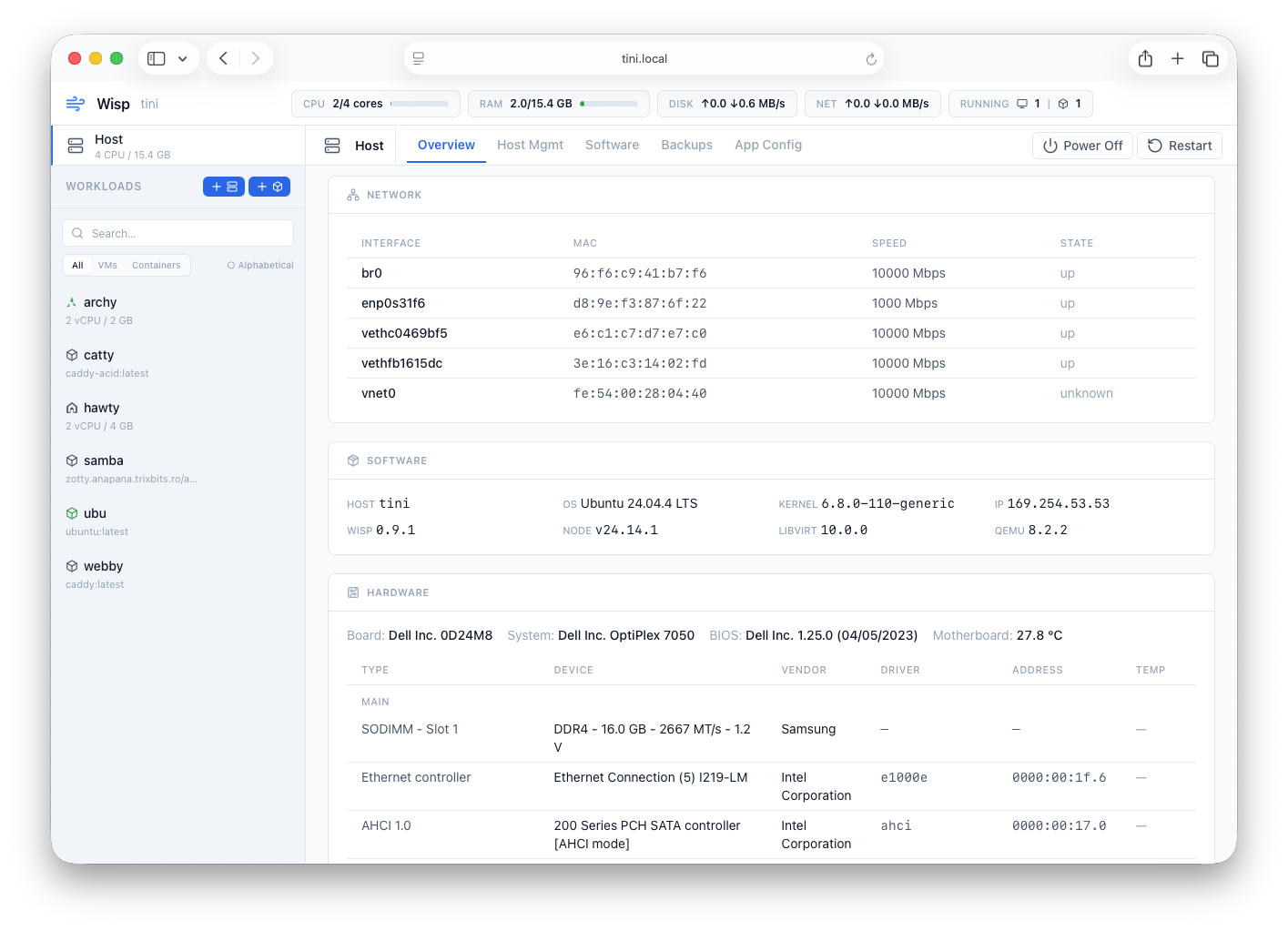Screen dimensions: 1288x931
Task: Click the Power Off button
Action: [x=1082, y=146]
